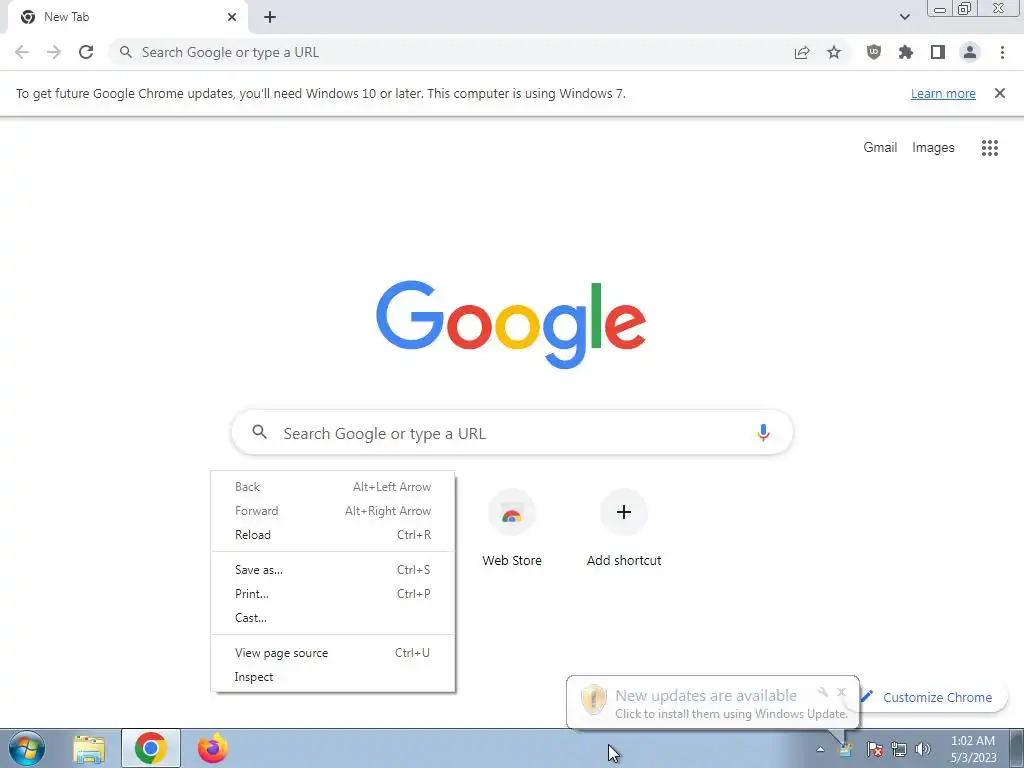Choose Print... in context menu
This screenshot has width=1024, height=768.
pos(332,594)
